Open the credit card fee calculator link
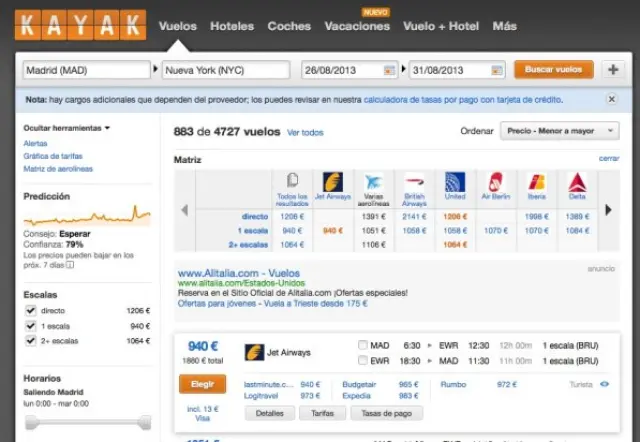The height and width of the screenshot is (442, 640). 463,100
